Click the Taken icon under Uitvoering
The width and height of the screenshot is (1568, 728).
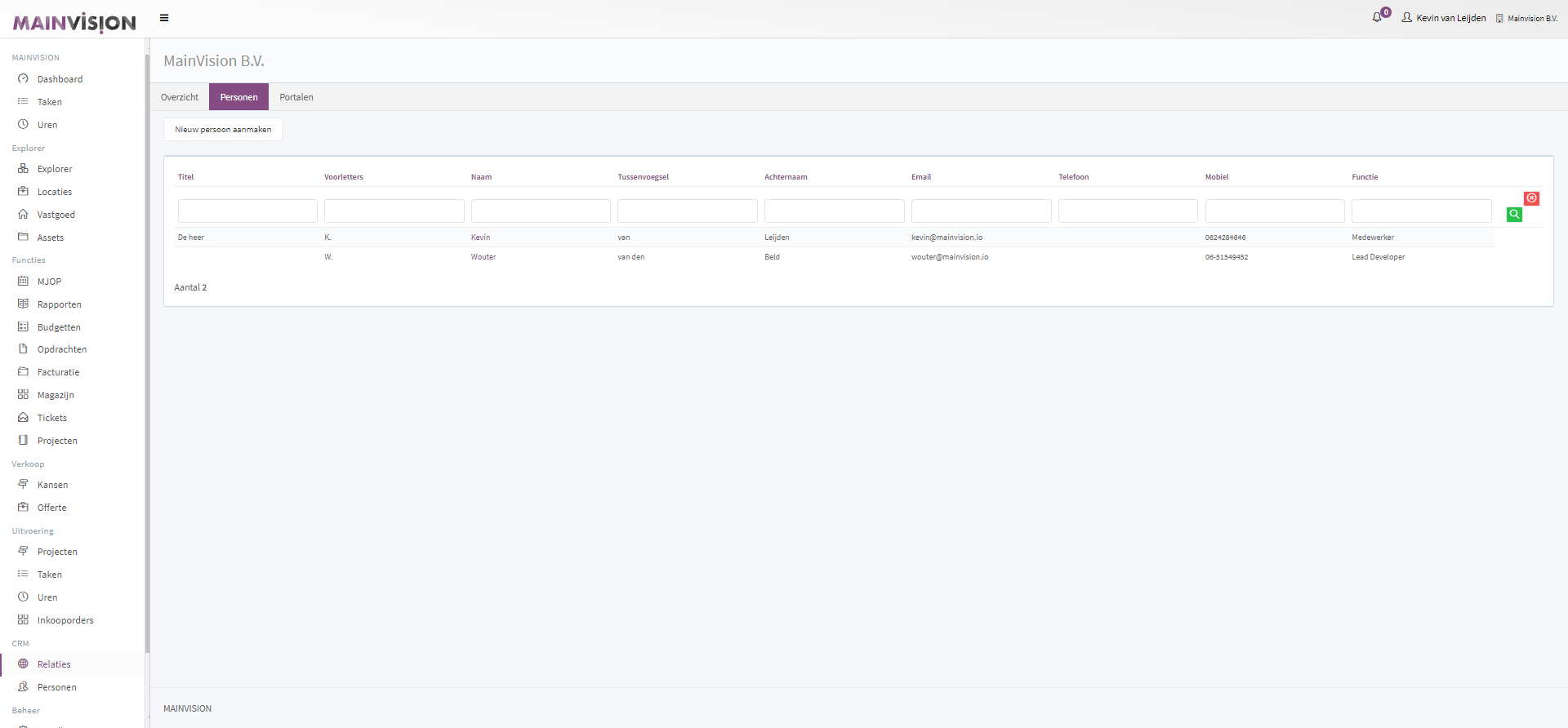tap(23, 575)
